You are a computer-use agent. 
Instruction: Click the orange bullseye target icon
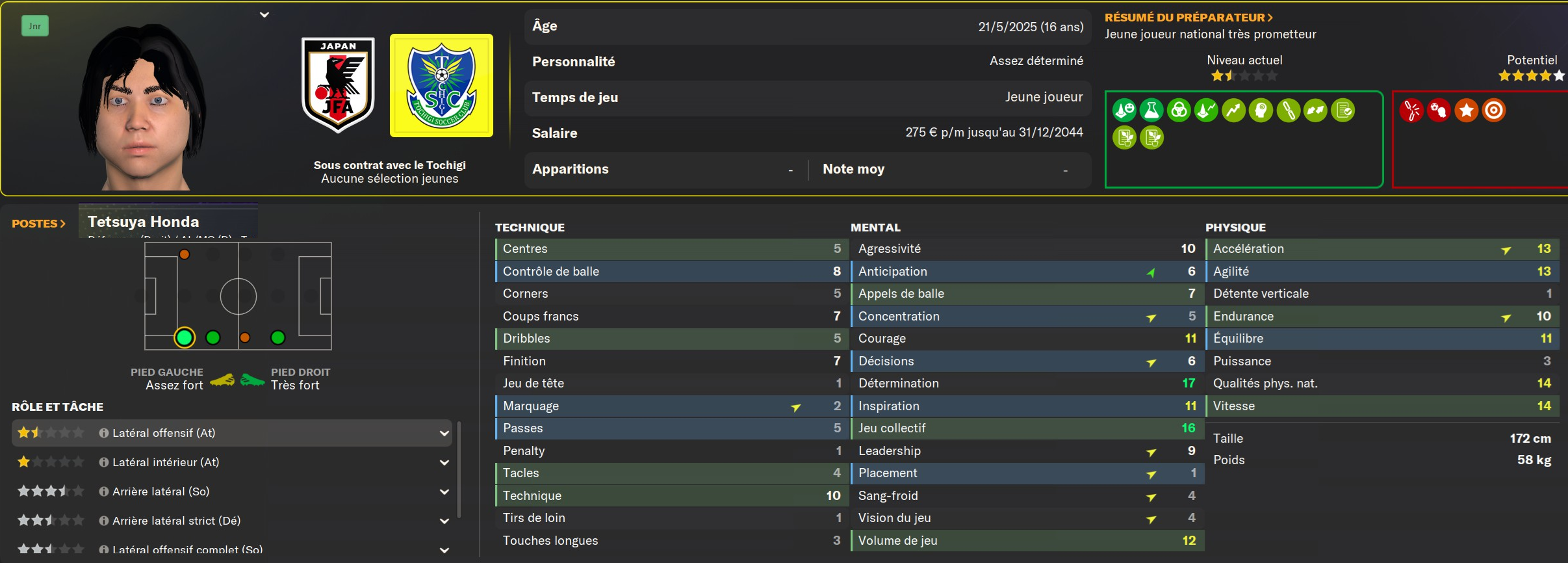[x=1494, y=111]
